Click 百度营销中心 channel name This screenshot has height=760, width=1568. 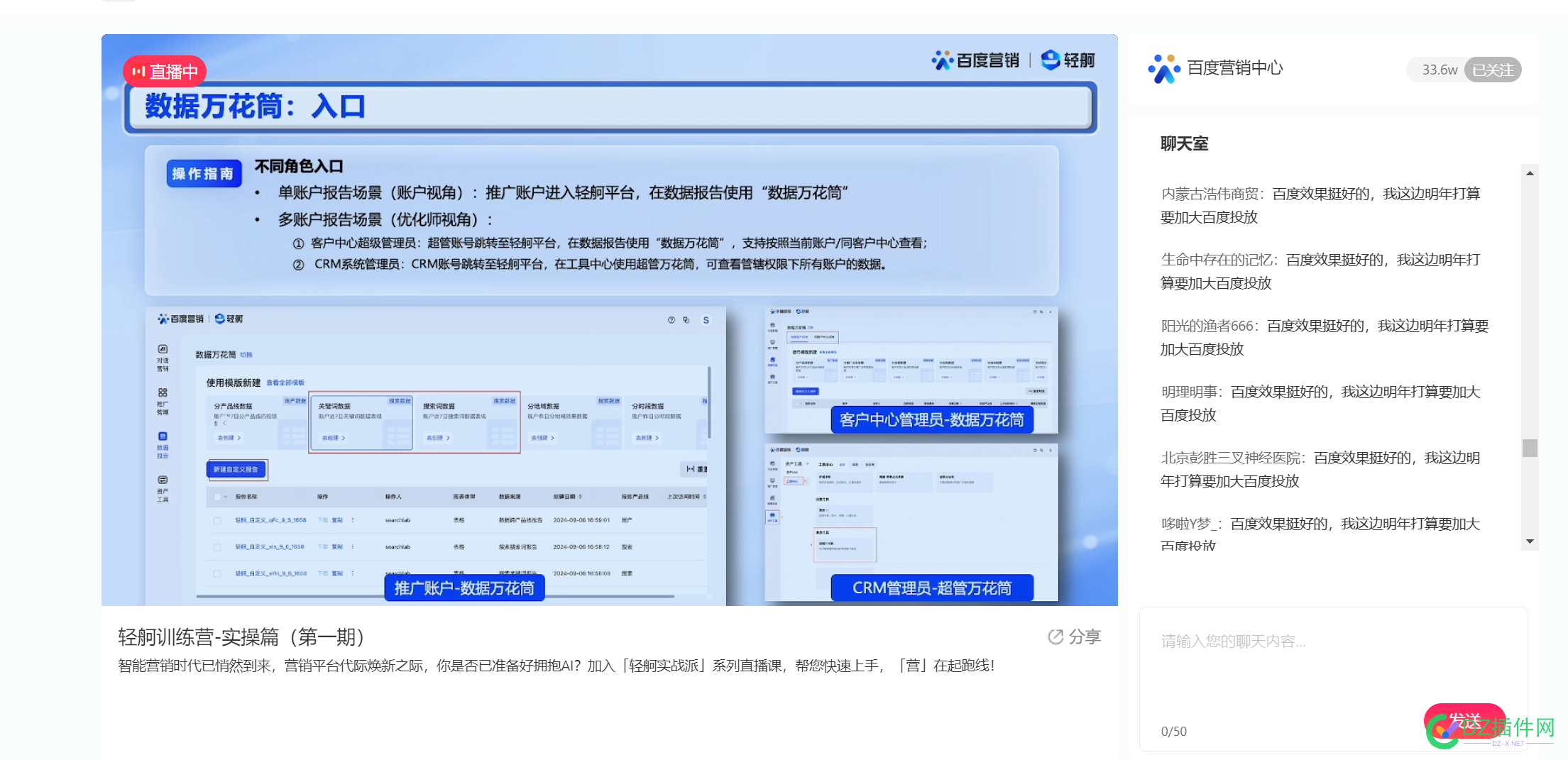[x=1235, y=68]
